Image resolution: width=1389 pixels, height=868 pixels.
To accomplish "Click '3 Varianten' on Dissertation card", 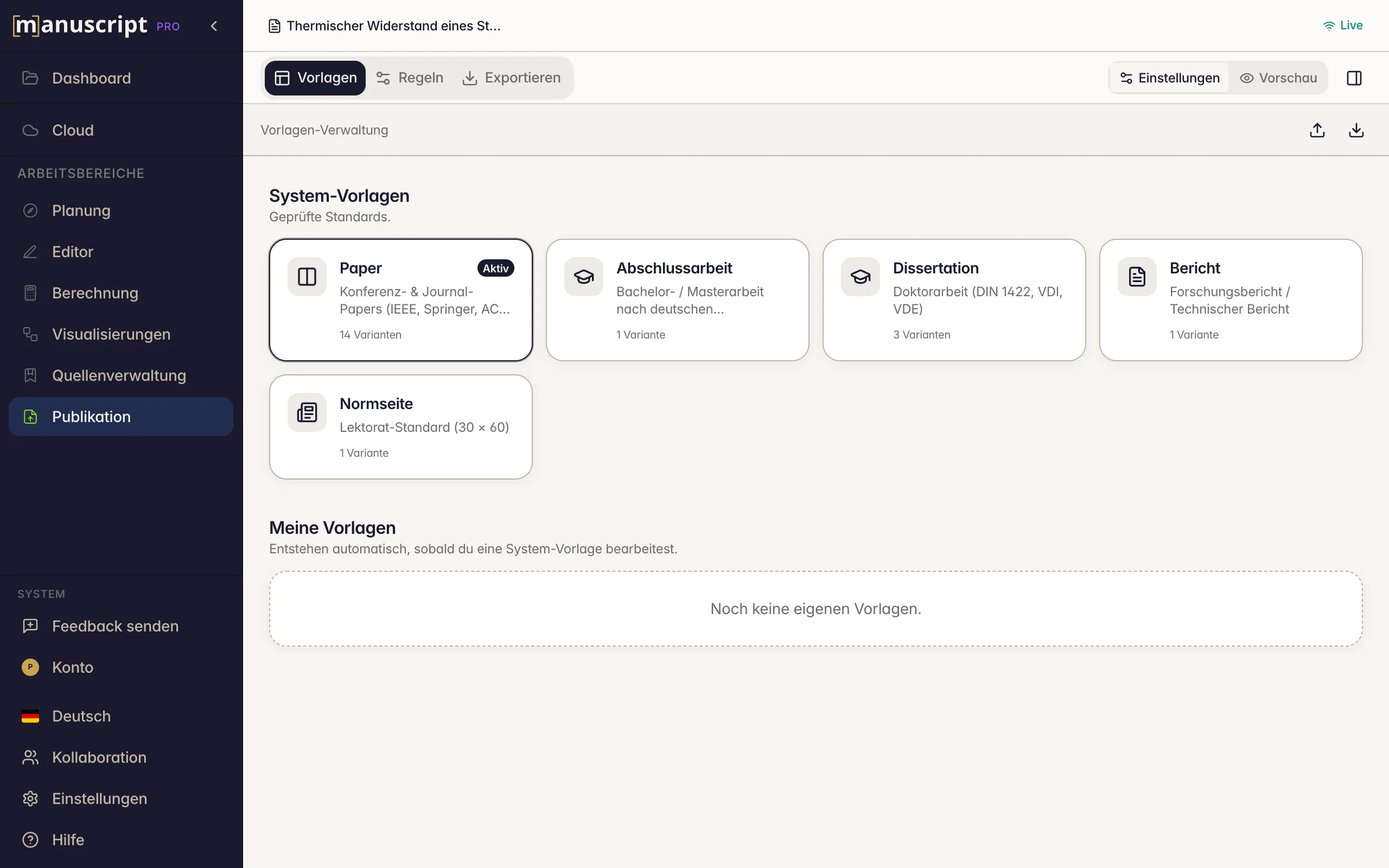I will (921, 335).
